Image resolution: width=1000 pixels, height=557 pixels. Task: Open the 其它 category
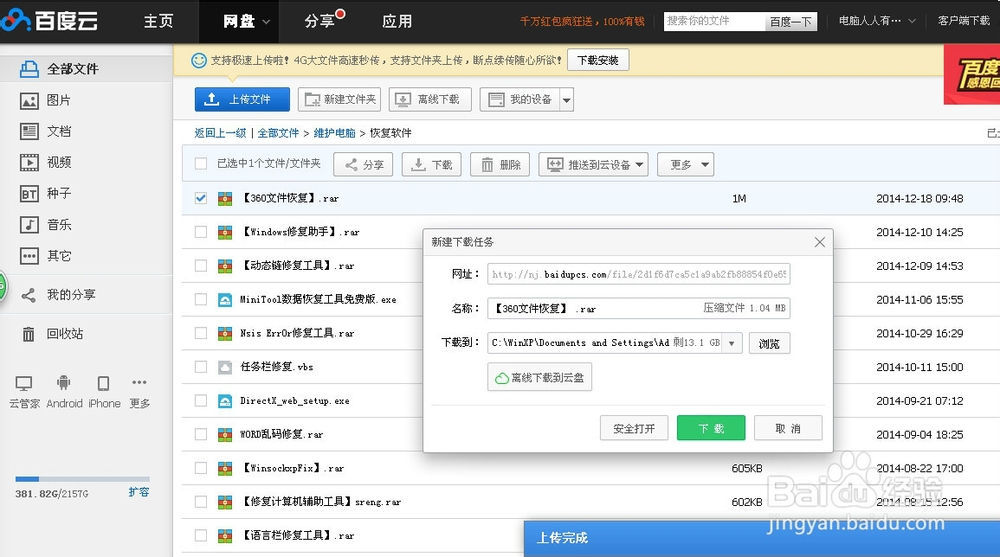click(x=46, y=256)
